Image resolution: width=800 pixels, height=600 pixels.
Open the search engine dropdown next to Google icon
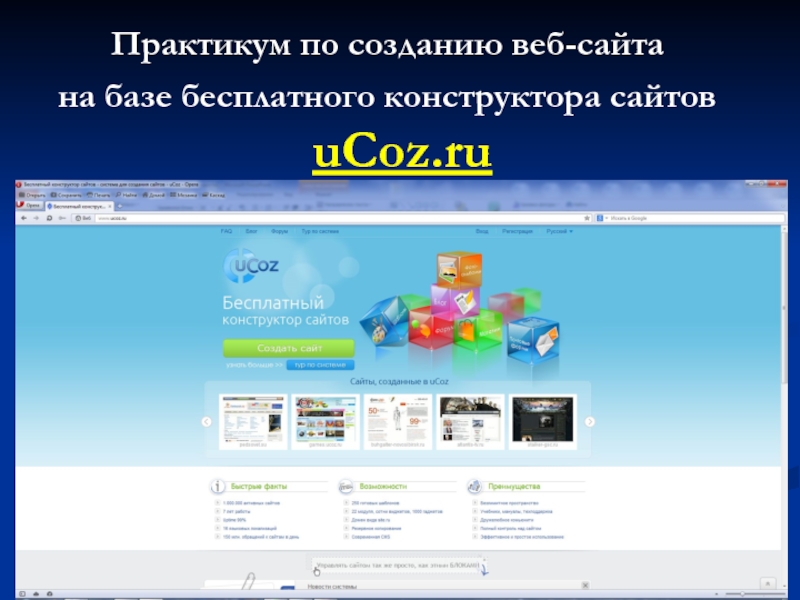pyautogui.click(x=607, y=218)
